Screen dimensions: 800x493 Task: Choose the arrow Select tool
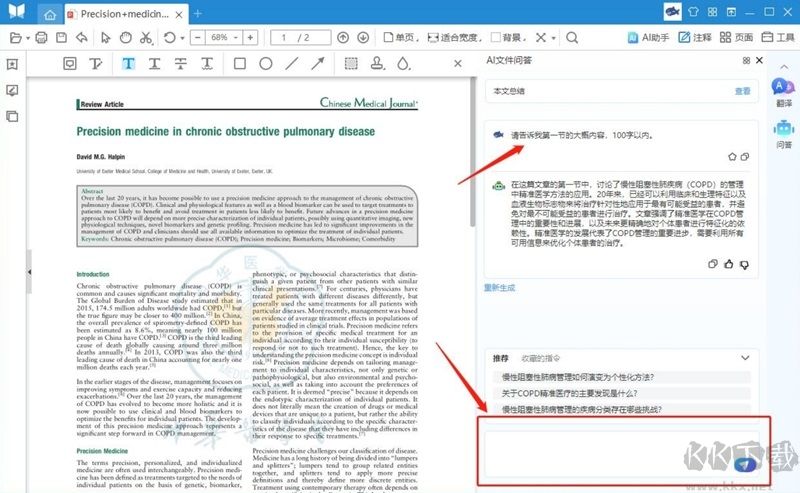pyautogui.click(x=105, y=37)
